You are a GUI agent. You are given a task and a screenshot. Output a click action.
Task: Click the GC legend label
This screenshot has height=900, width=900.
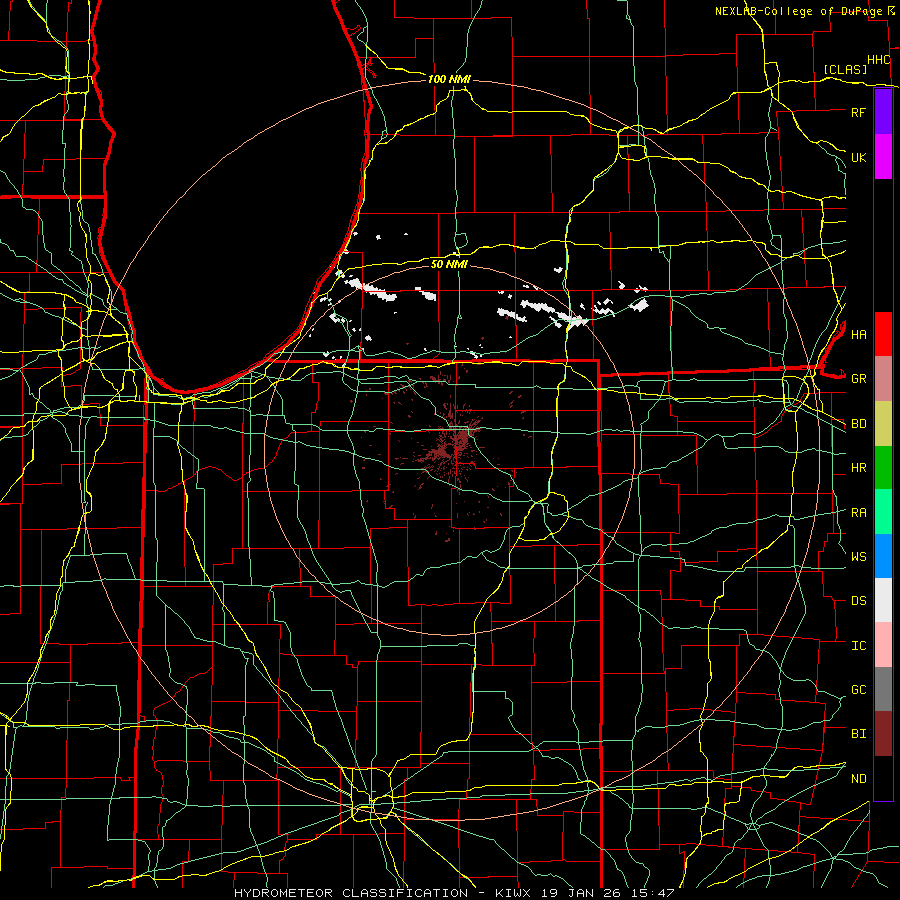(x=858, y=689)
